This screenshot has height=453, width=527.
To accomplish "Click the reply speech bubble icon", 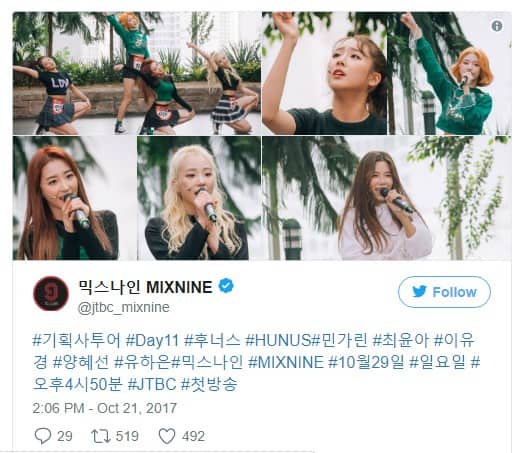I will click(43, 436).
